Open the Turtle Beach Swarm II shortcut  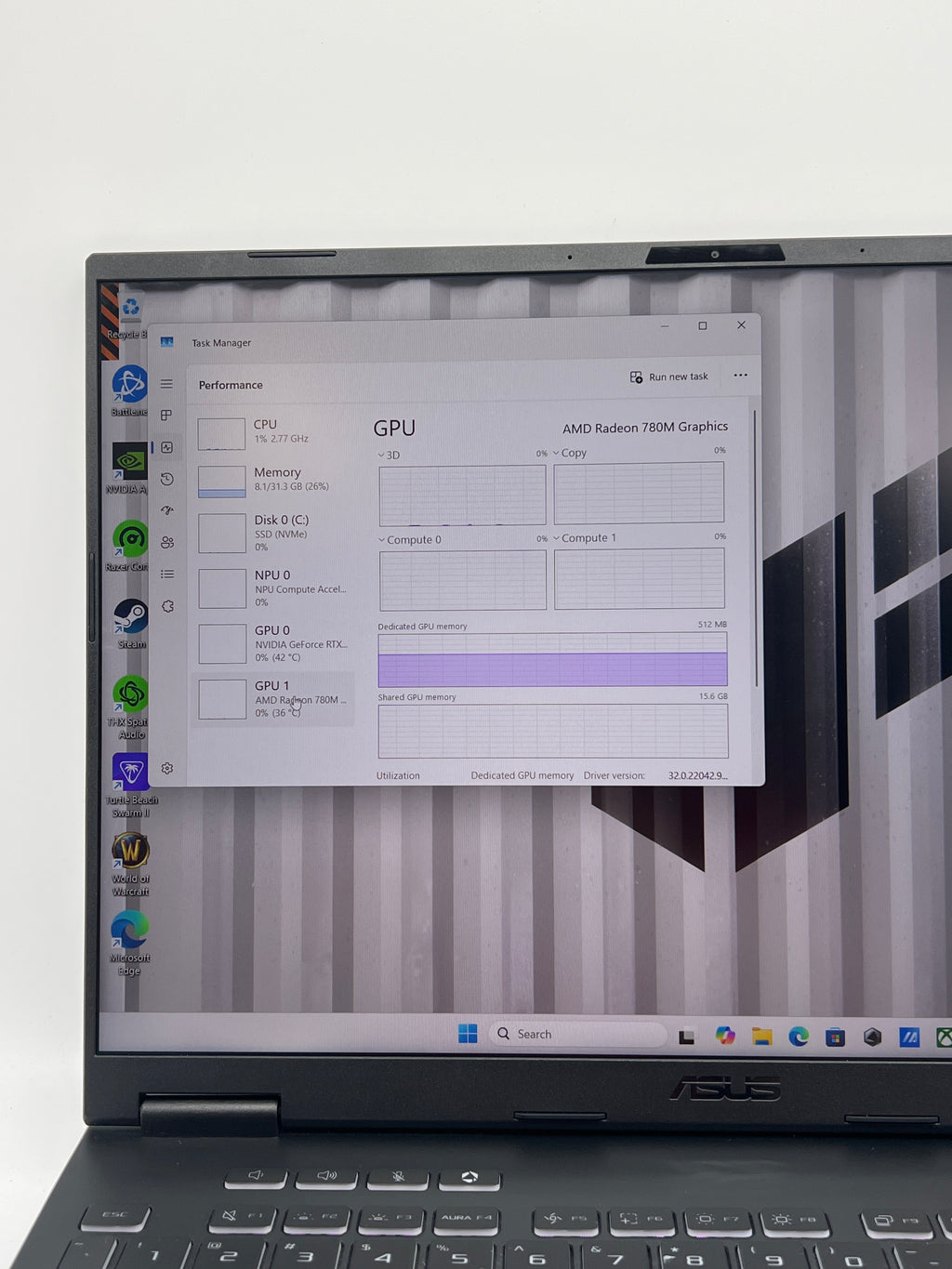pyautogui.click(x=131, y=786)
